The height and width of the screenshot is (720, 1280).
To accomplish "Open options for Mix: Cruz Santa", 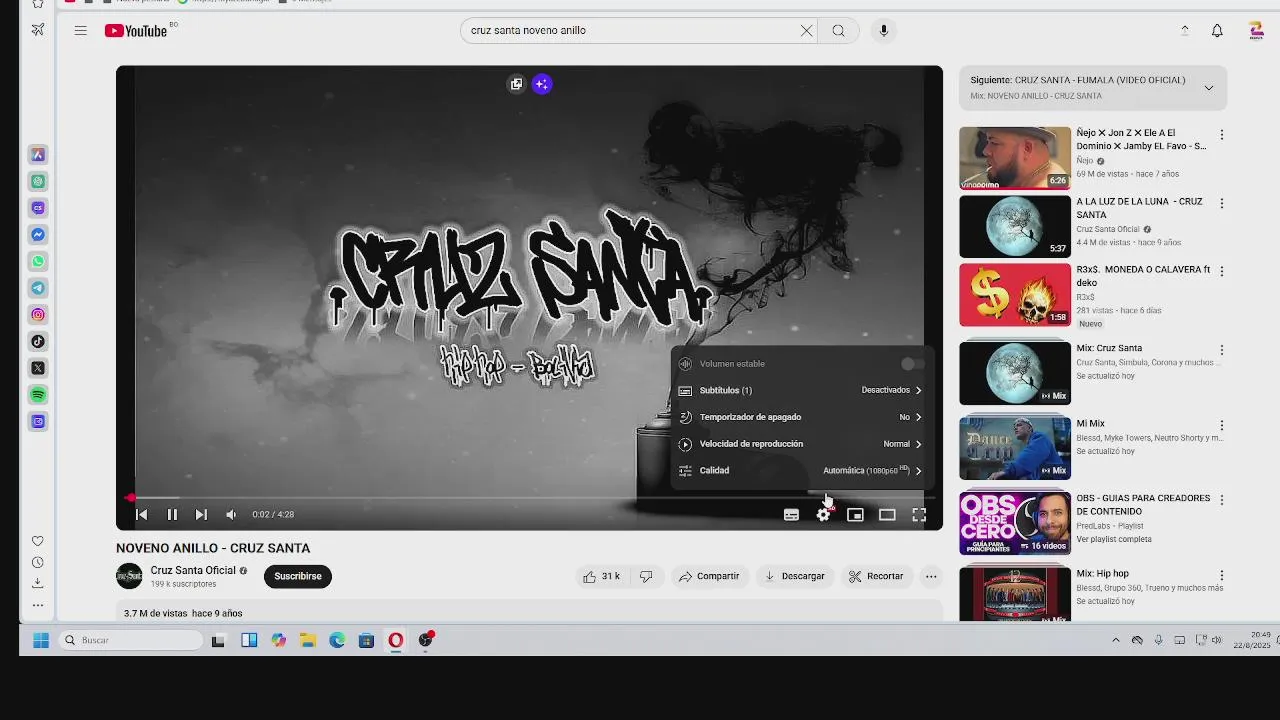I will point(1221,350).
